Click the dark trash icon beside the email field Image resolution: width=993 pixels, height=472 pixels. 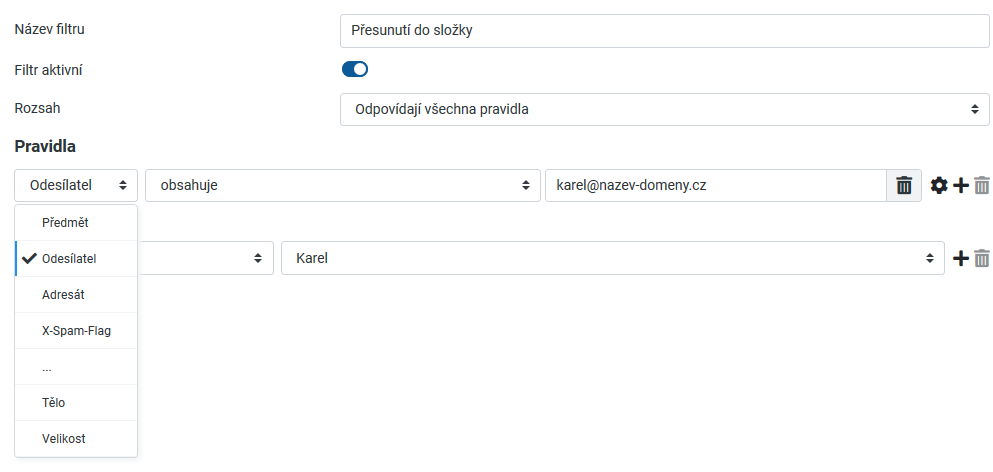pos(904,186)
